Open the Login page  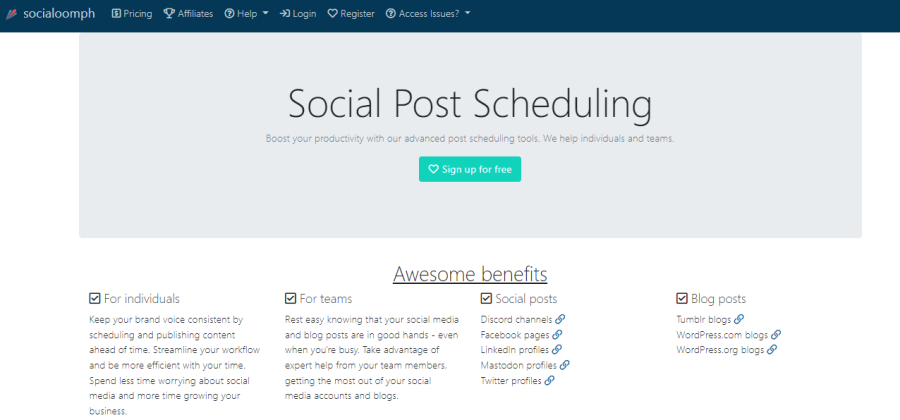coord(298,14)
